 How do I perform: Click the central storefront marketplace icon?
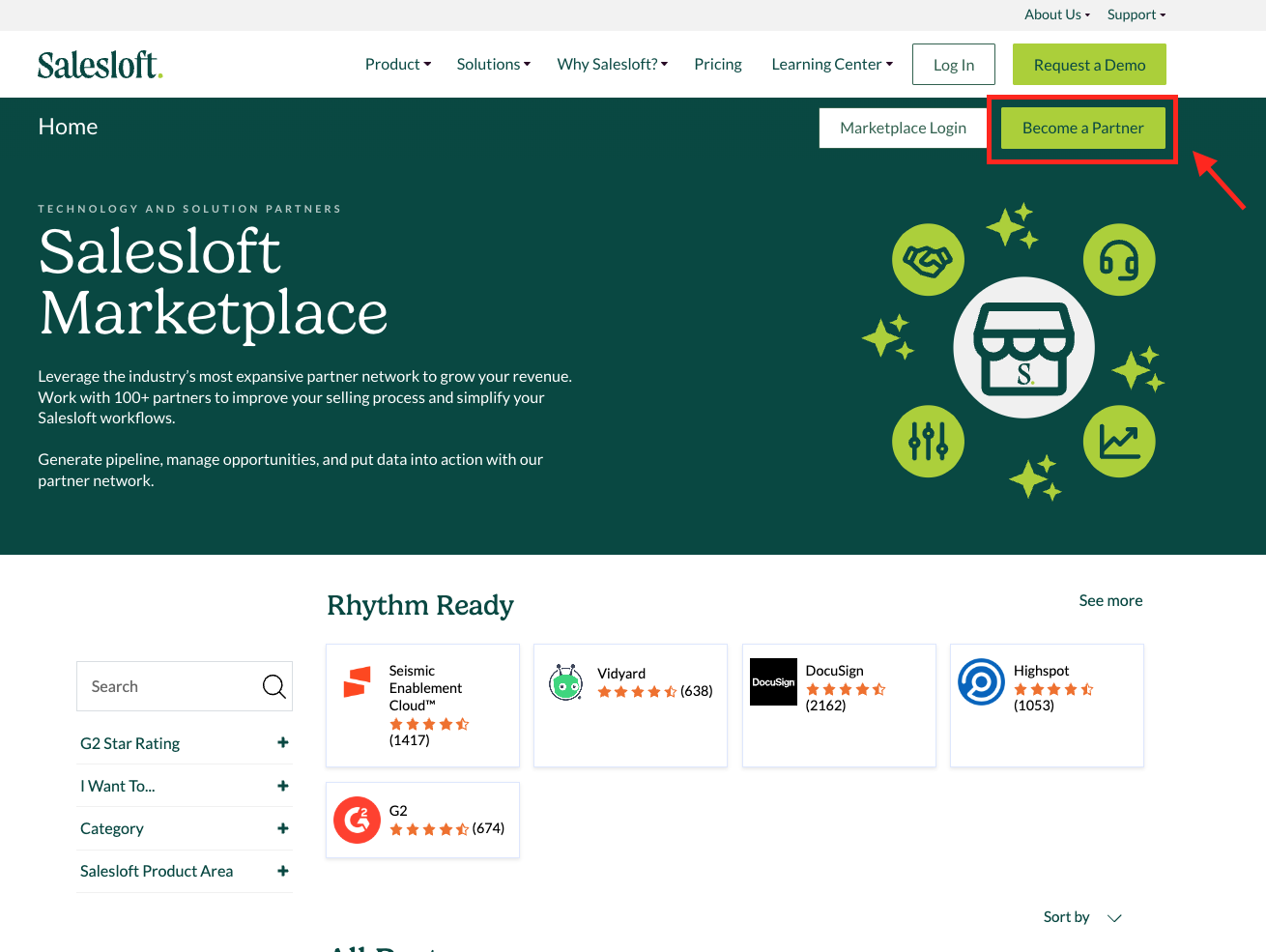(x=1024, y=348)
